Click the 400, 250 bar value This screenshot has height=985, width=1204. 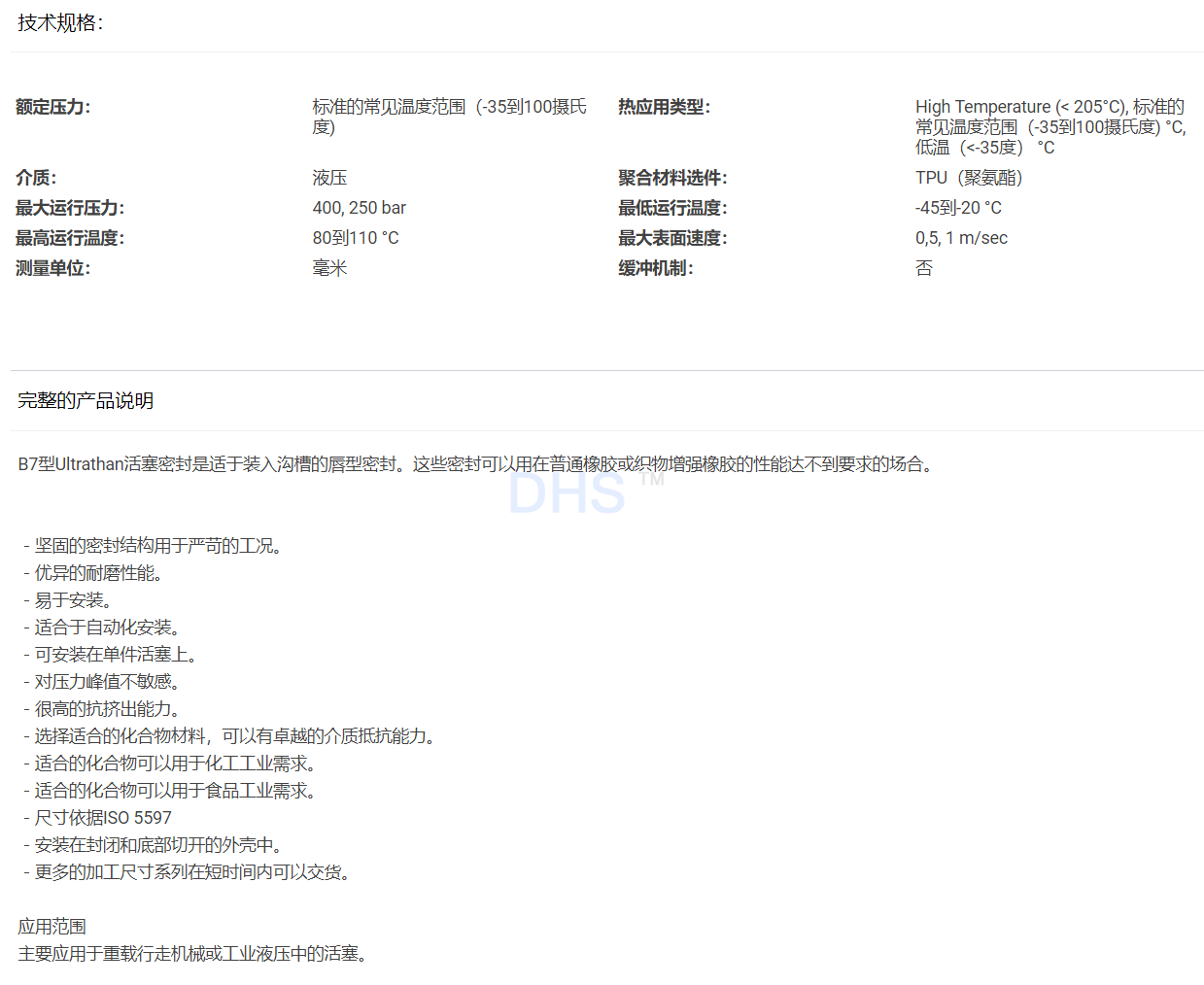pos(360,208)
